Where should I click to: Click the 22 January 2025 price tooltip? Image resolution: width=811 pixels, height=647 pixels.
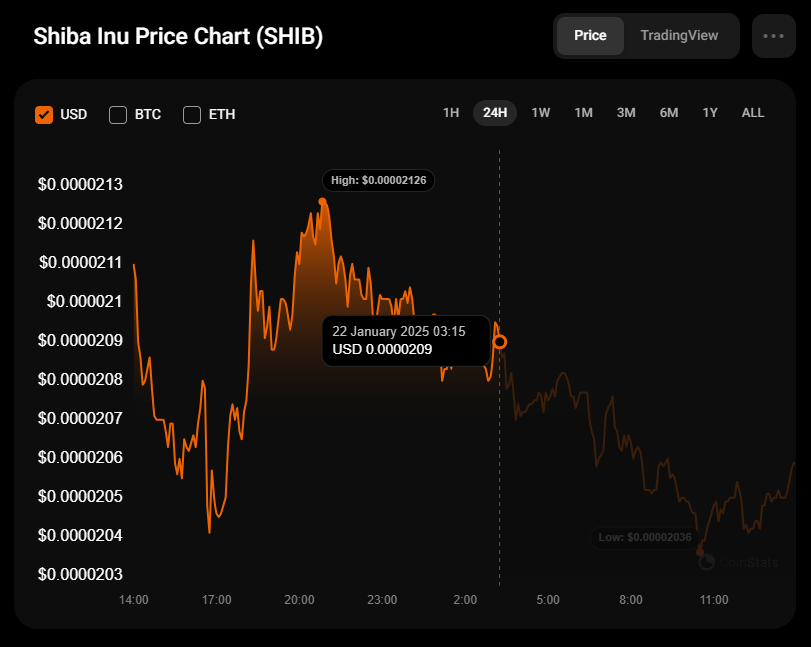point(407,340)
